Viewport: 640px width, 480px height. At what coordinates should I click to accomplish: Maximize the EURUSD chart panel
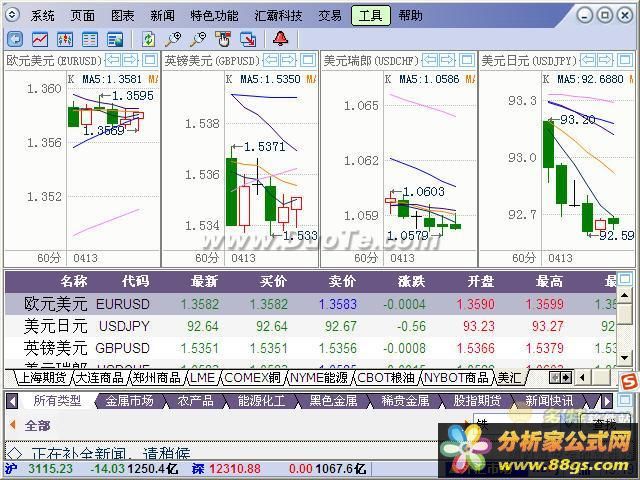pyautogui.click(x=150, y=60)
